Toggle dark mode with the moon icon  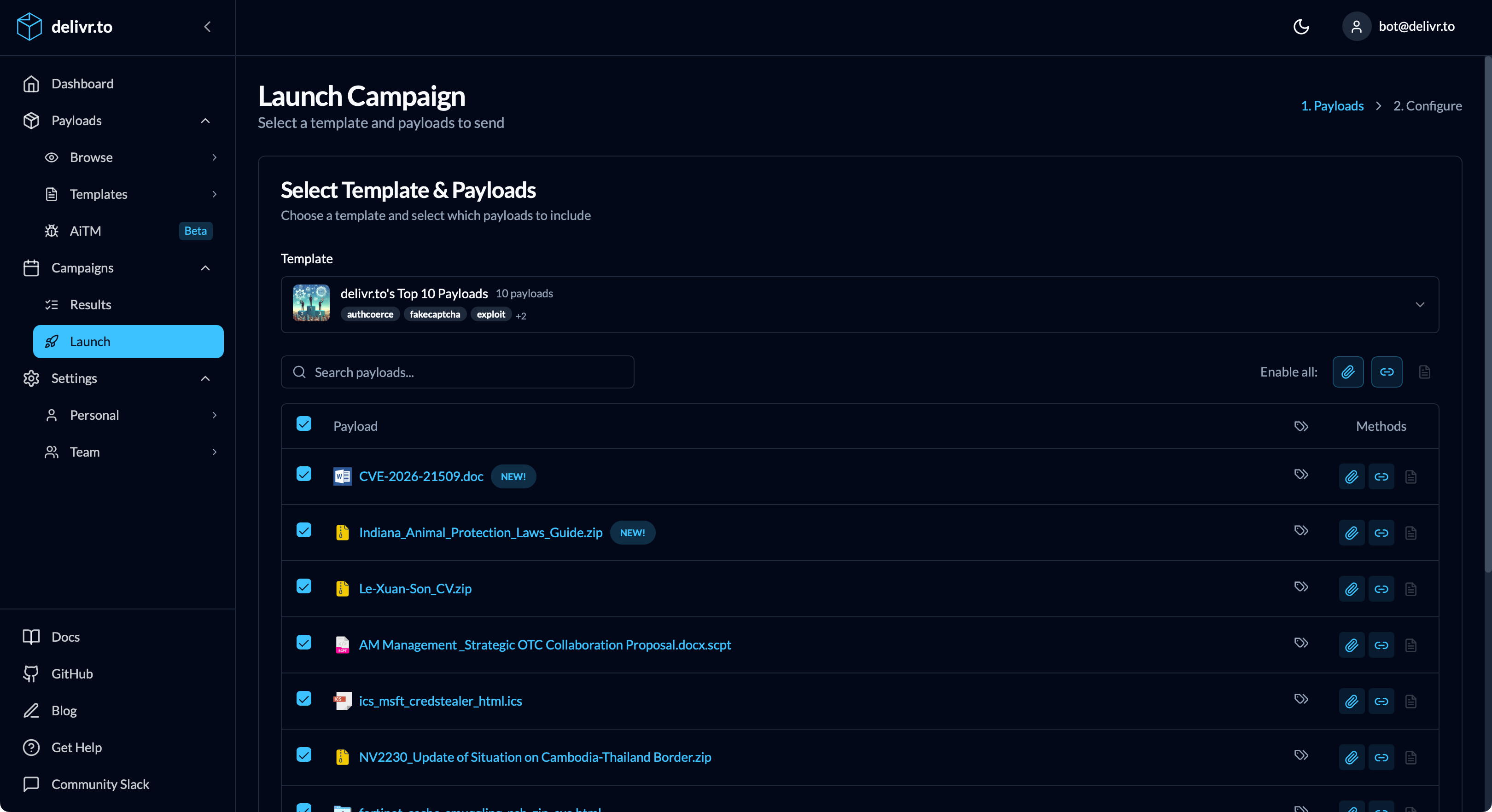(1301, 27)
